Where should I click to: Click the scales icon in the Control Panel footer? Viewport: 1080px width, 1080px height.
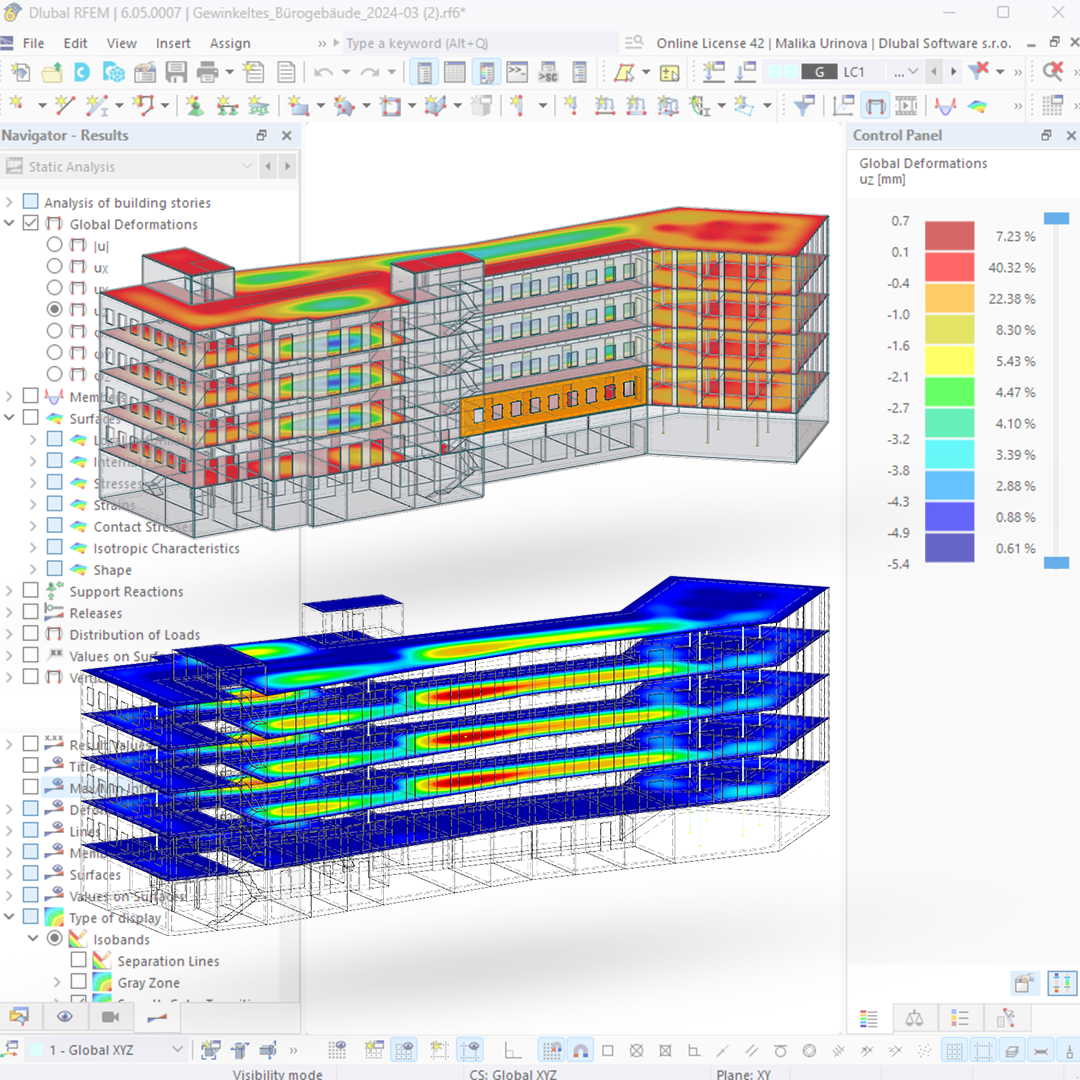pyautogui.click(x=915, y=1018)
